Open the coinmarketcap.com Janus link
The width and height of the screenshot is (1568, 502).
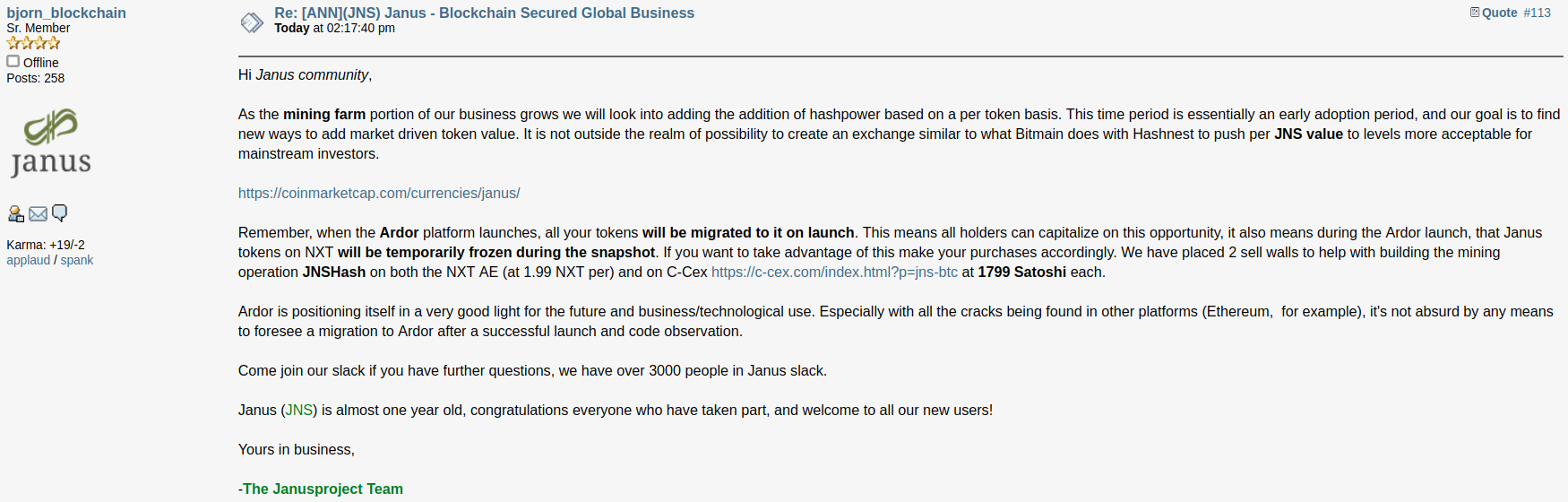(379, 193)
